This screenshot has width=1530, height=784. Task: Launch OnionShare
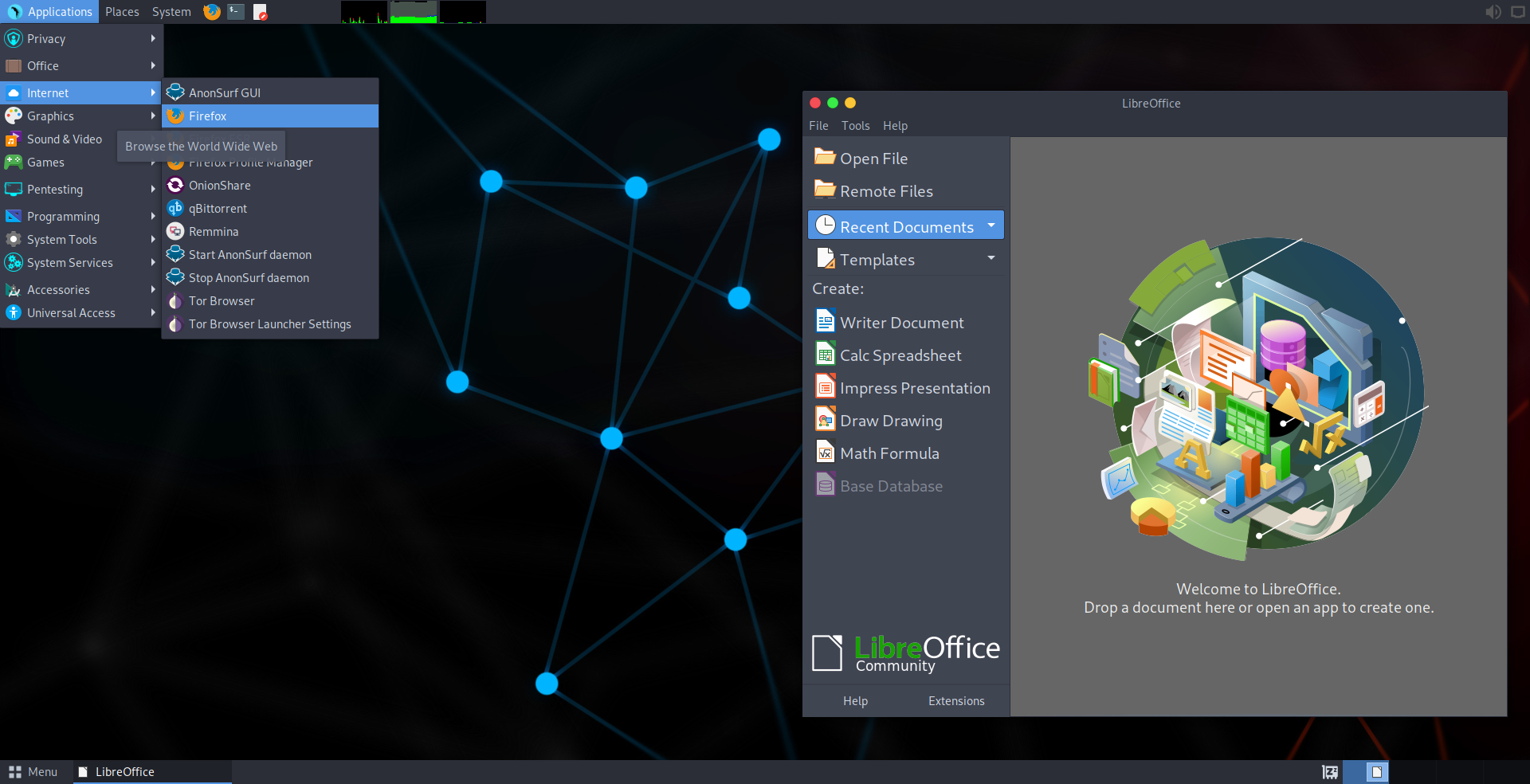tap(220, 185)
